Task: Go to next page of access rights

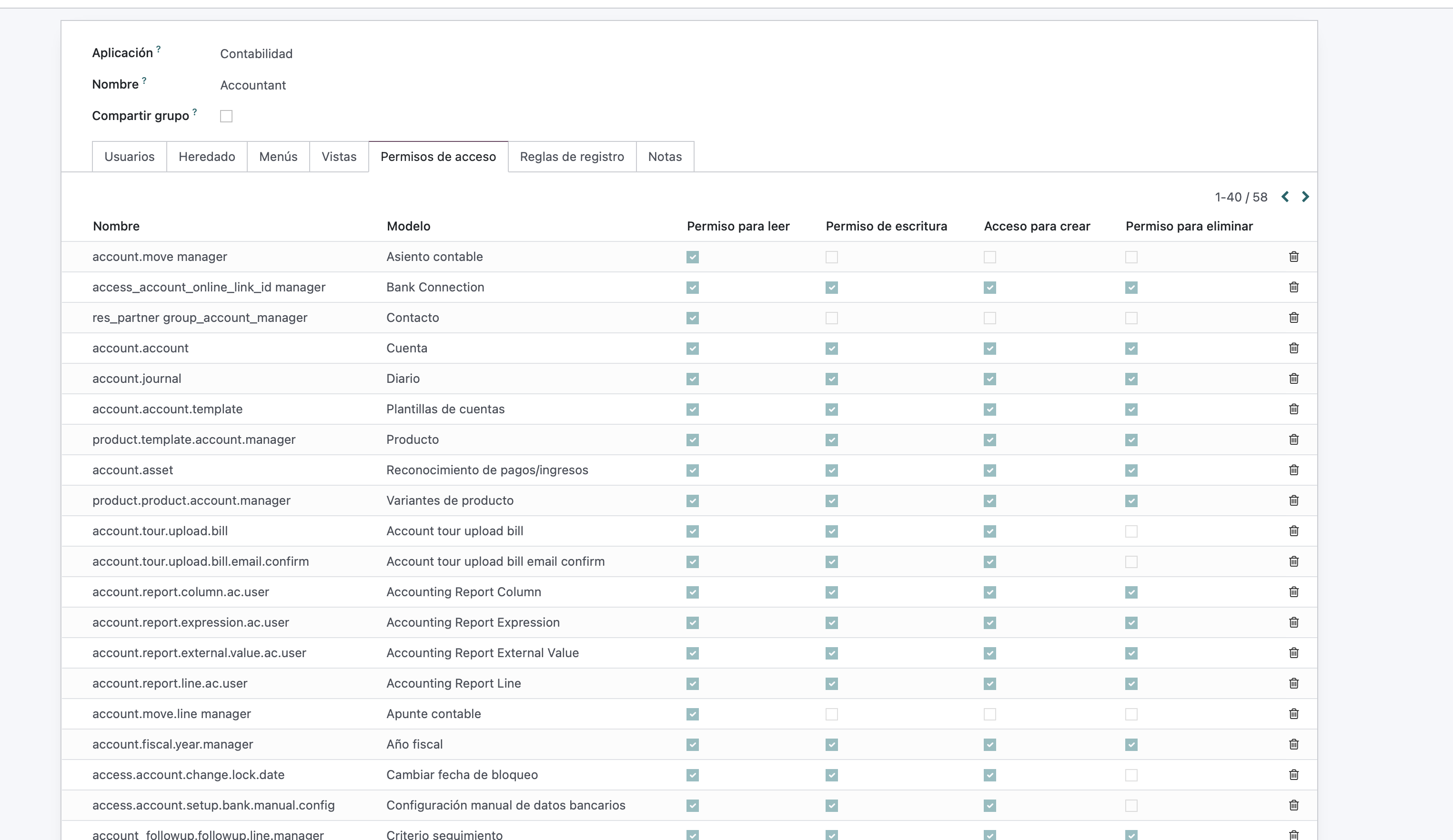Action: tap(1305, 197)
